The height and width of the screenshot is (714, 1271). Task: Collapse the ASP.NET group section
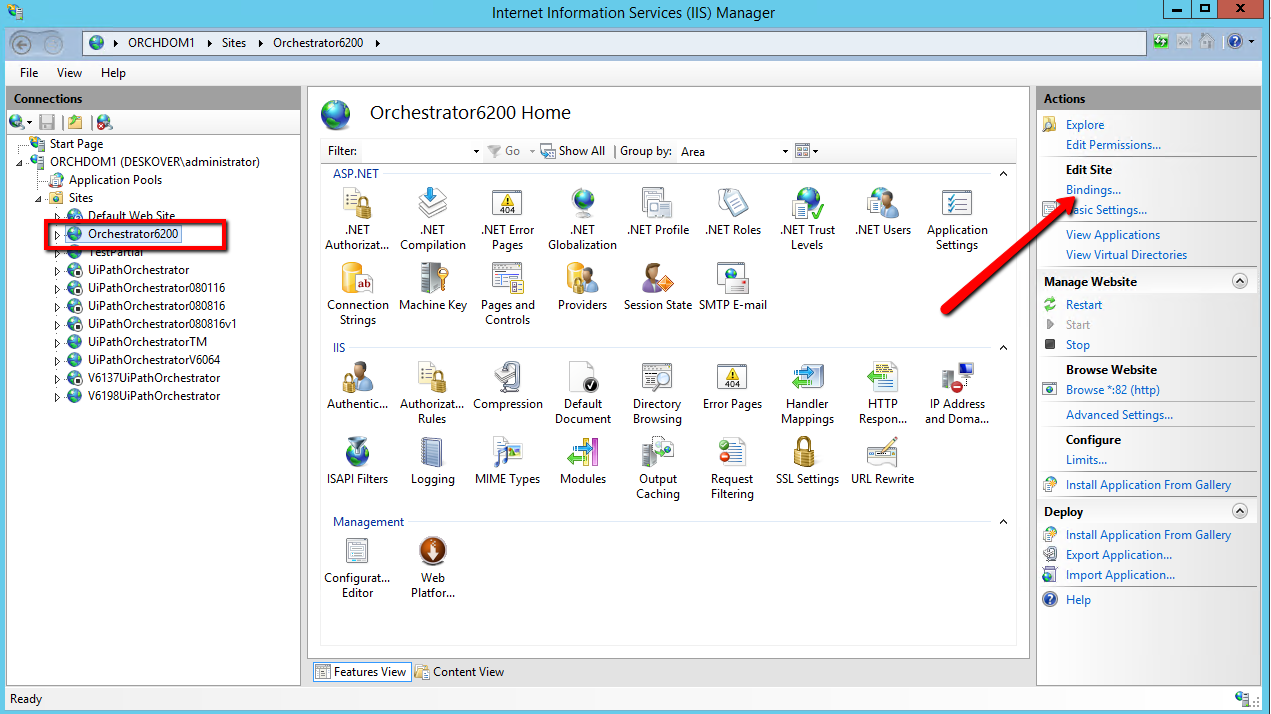pos(1003,174)
